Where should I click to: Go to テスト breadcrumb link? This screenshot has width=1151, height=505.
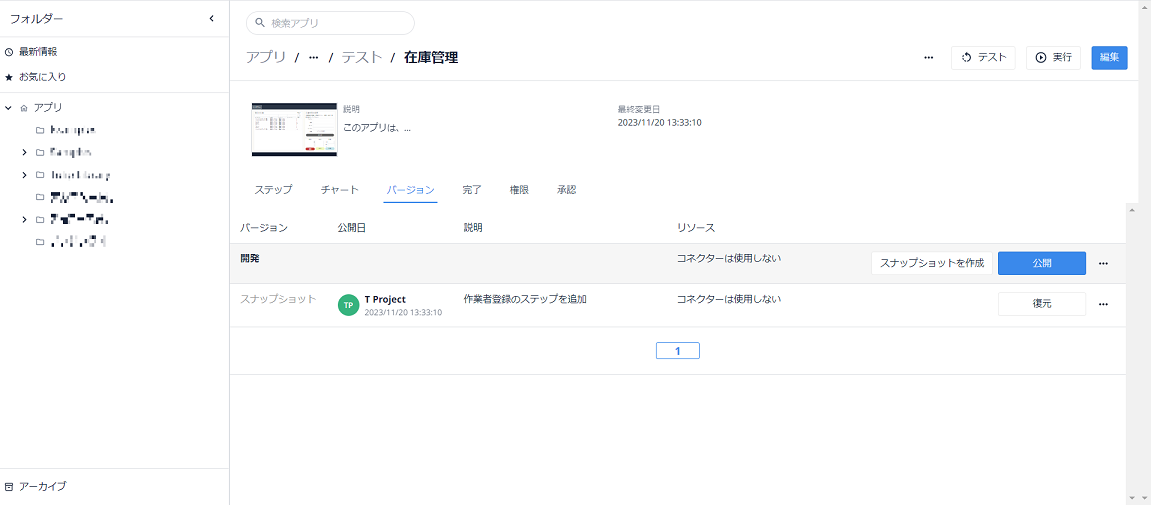pos(362,57)
